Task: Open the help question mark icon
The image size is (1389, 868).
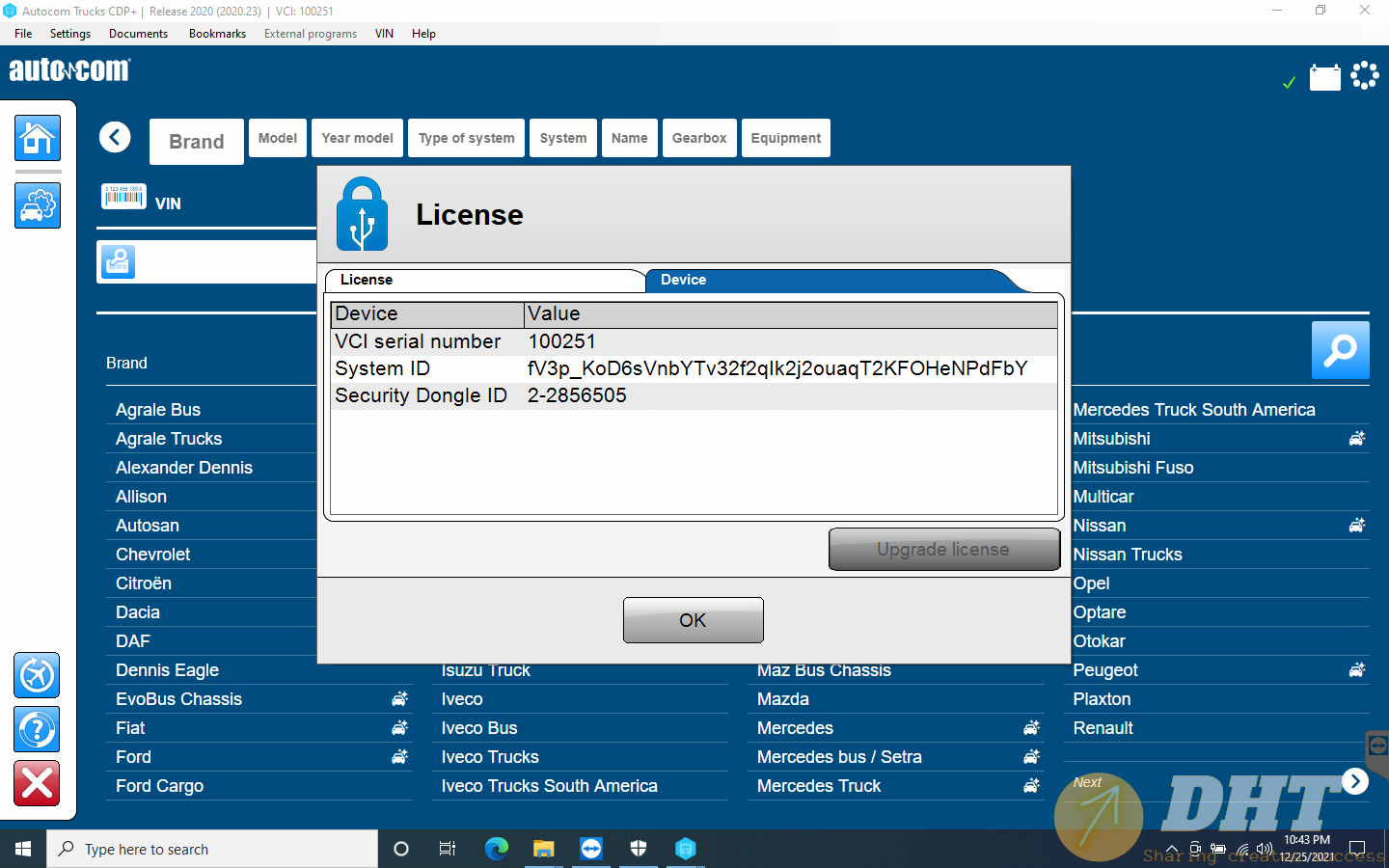Action: tap(37, 729)
